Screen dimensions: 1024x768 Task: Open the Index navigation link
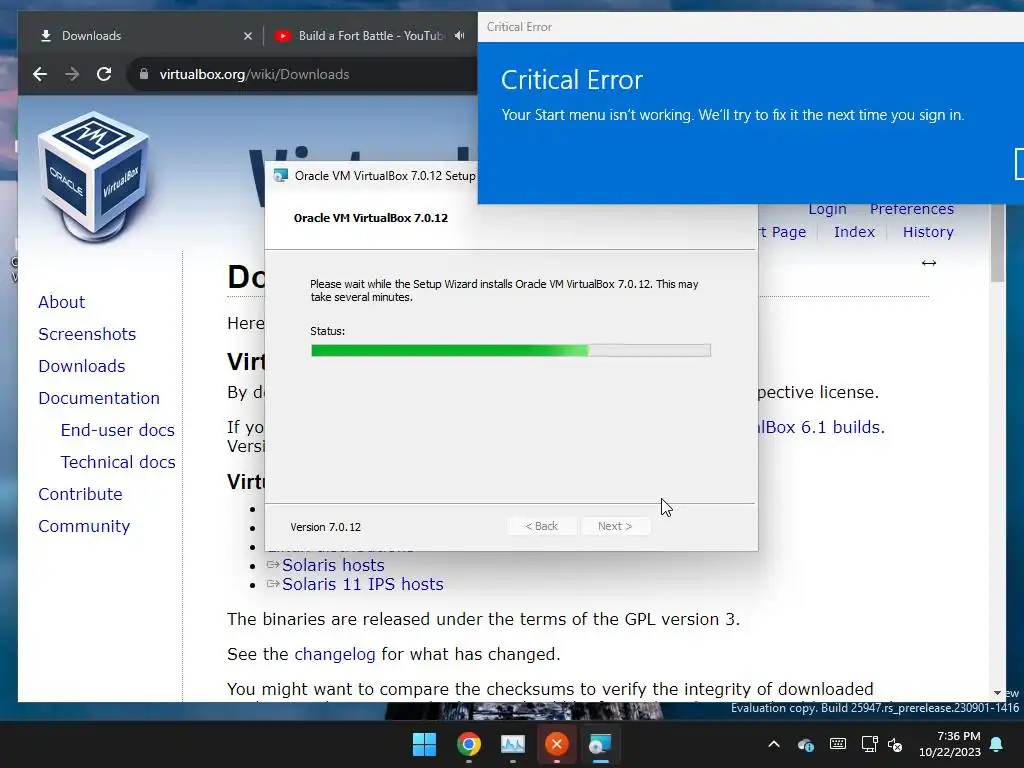854,232
